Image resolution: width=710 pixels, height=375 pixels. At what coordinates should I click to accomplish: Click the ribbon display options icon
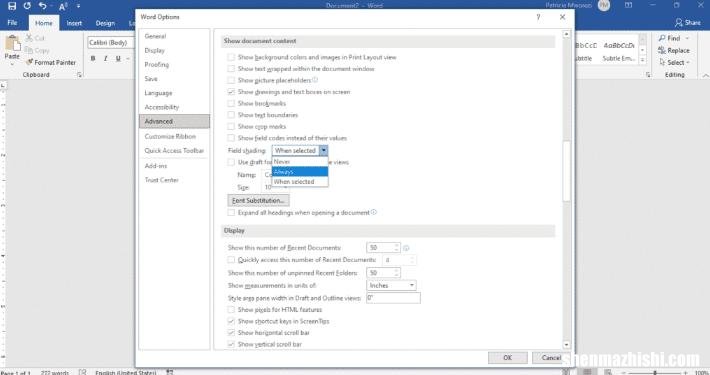[628, 5]
